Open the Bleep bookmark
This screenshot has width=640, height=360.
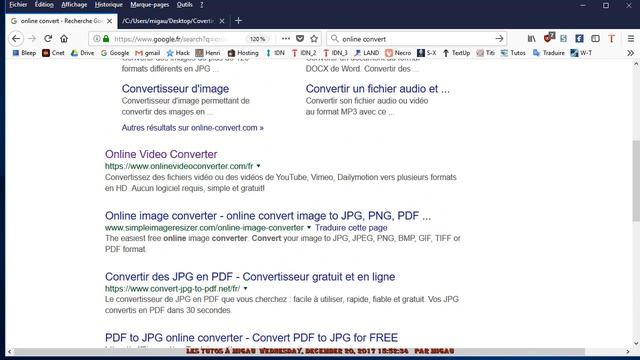pos(24,53)
